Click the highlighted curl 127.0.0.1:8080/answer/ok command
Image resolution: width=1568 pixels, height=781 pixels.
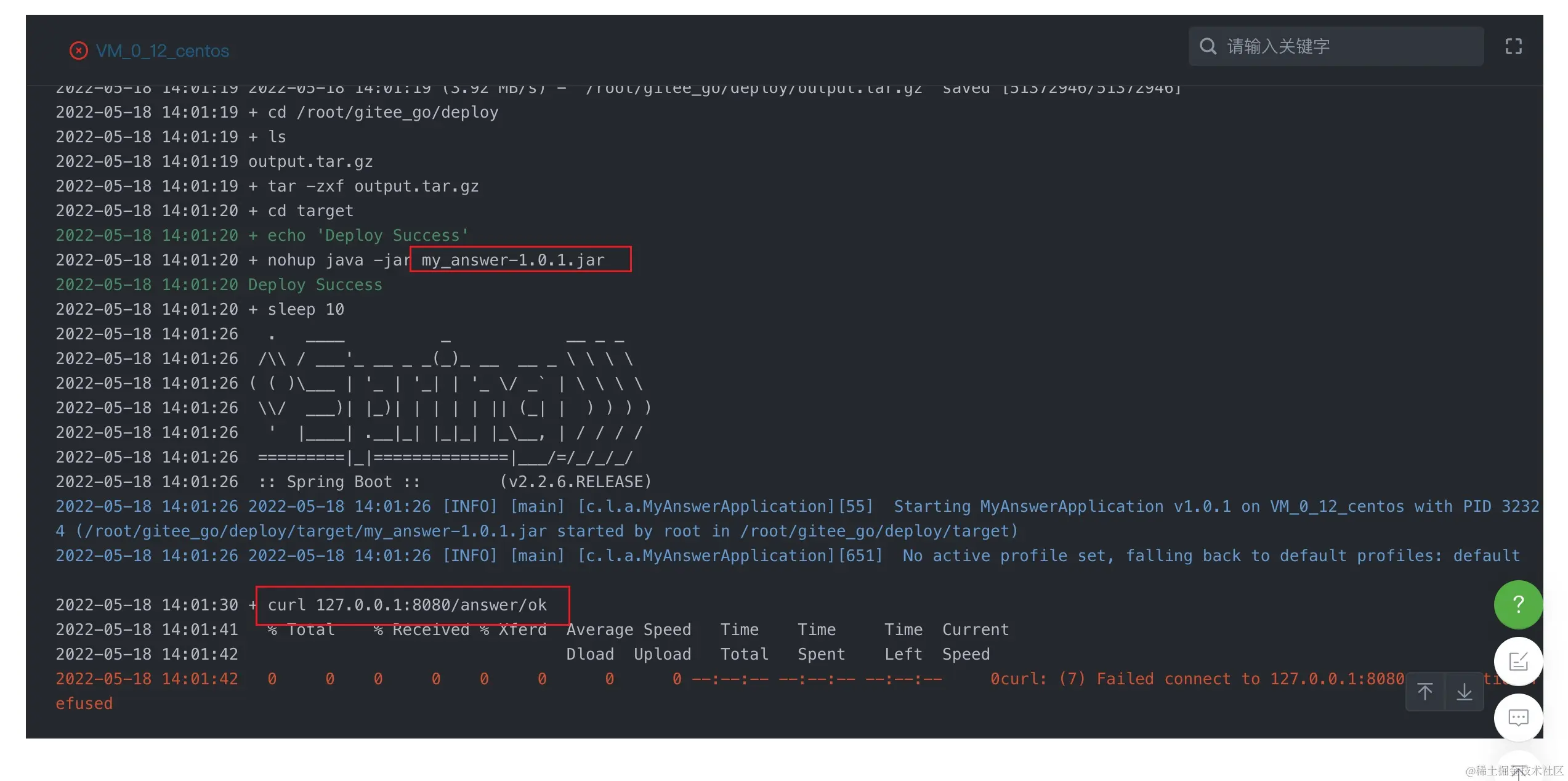pos(407,605)
